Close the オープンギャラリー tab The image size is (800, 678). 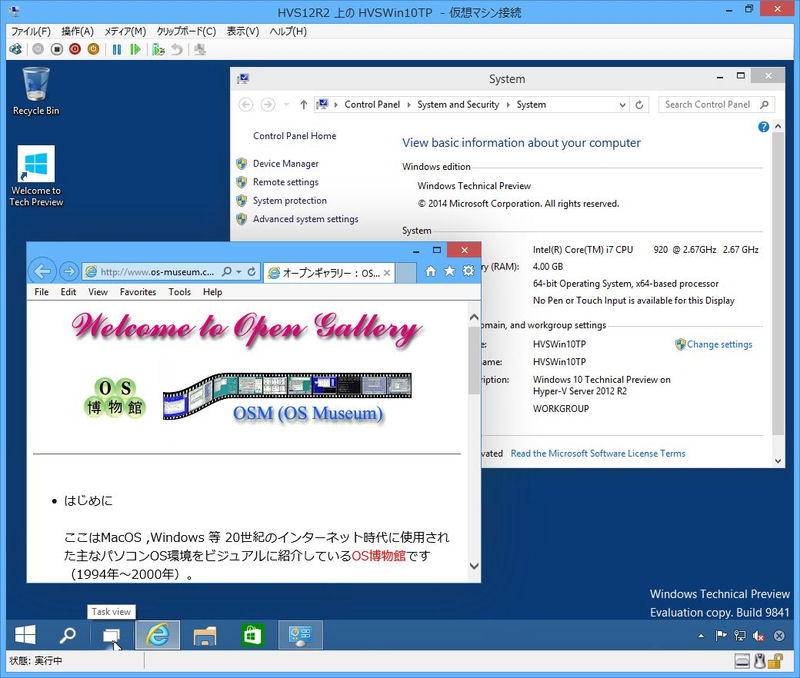point(387,273)
